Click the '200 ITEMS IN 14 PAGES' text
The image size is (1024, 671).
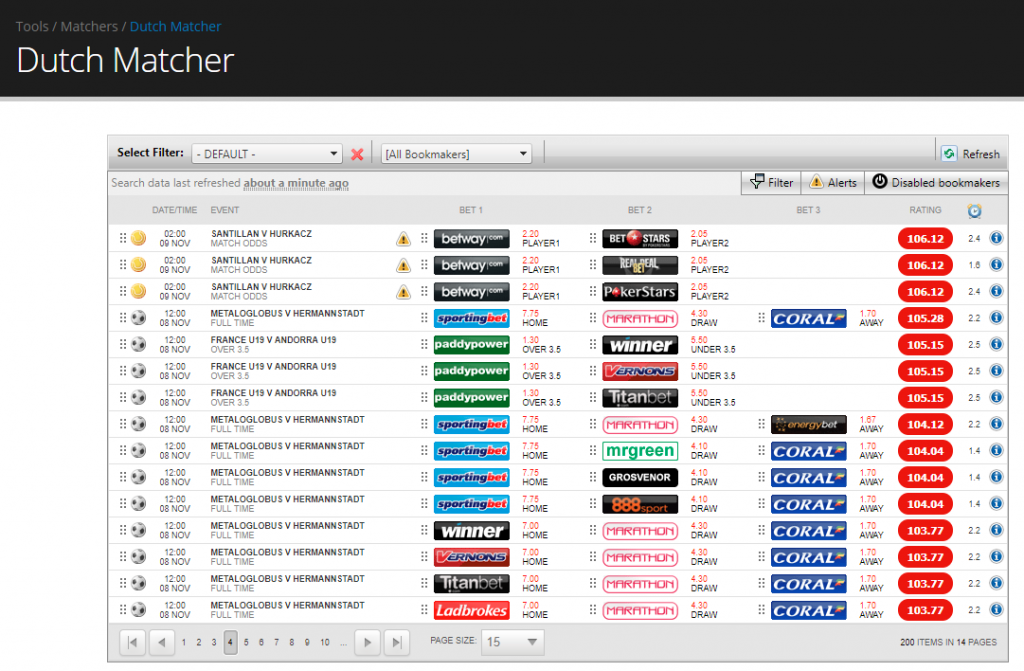948,642
